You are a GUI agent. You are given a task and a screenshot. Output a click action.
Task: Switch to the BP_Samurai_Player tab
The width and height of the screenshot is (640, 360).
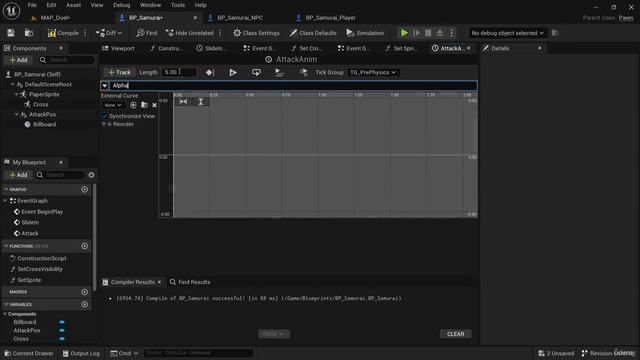pos(330,18)
